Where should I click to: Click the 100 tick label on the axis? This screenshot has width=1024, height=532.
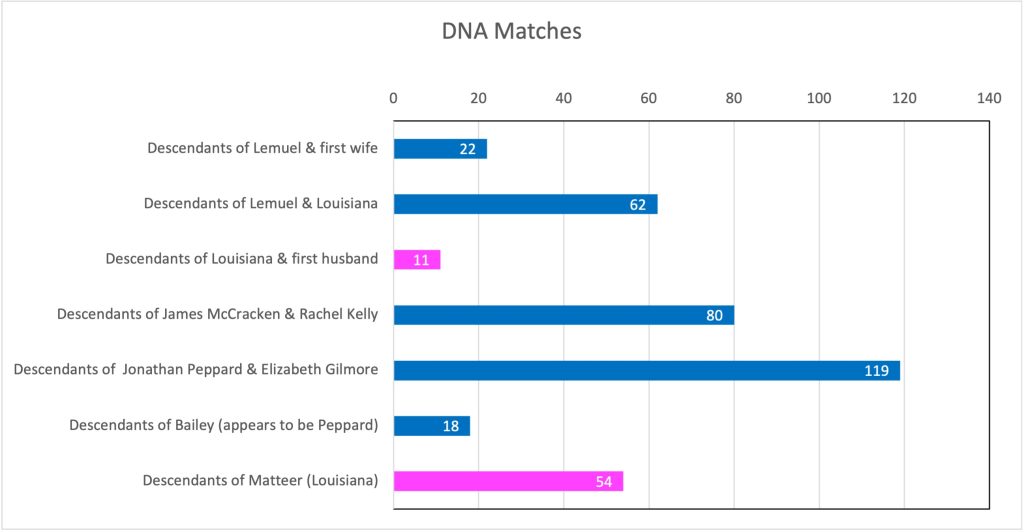tap(819, 98)
